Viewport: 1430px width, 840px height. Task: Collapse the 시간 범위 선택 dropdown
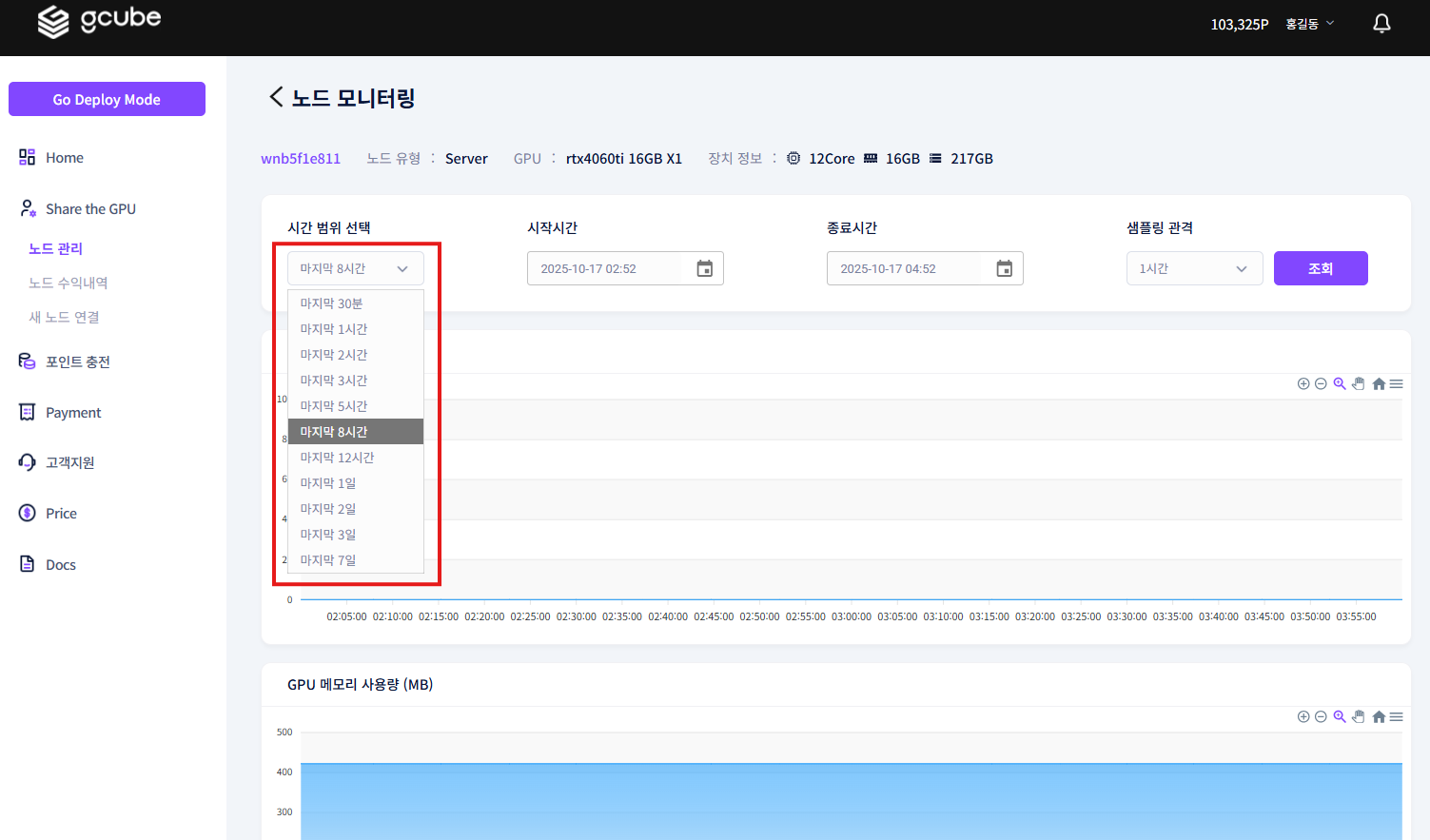pos(355,269)
